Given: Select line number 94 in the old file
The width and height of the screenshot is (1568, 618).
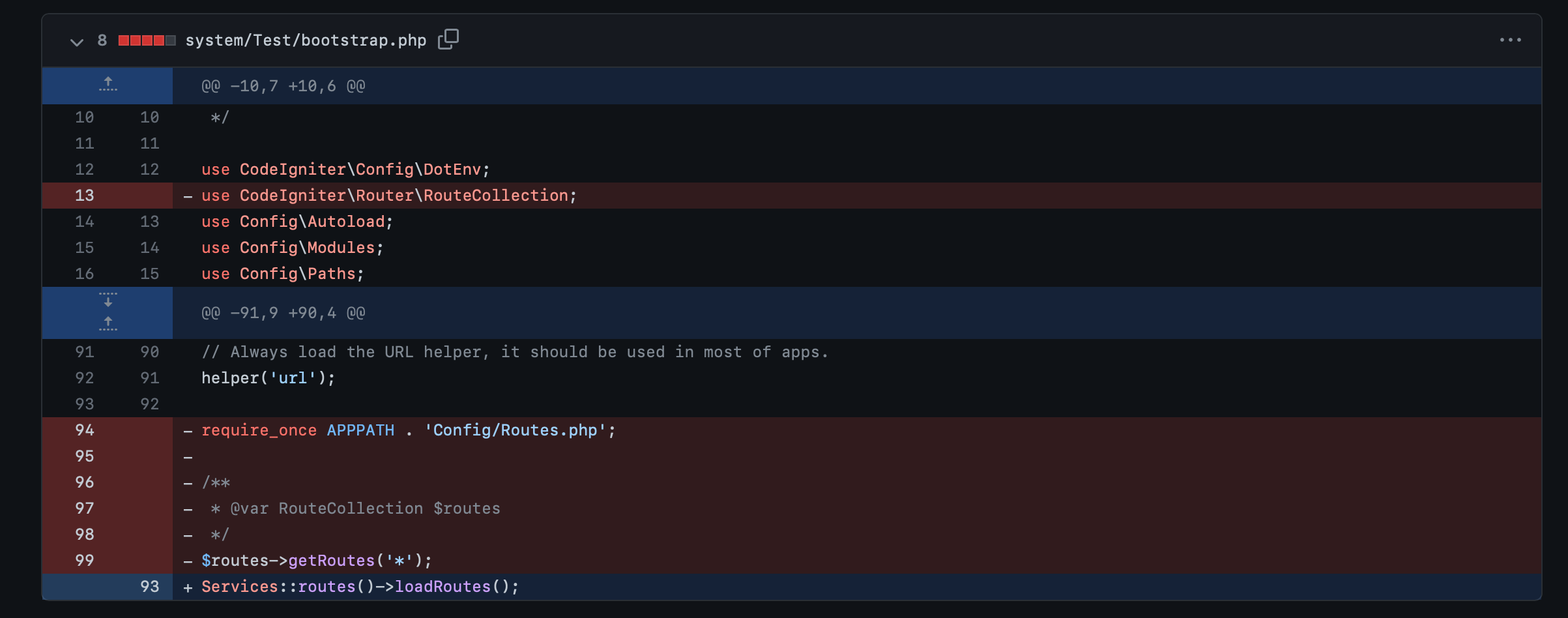Looking at the screenshot, I should [x=83, y=430].
